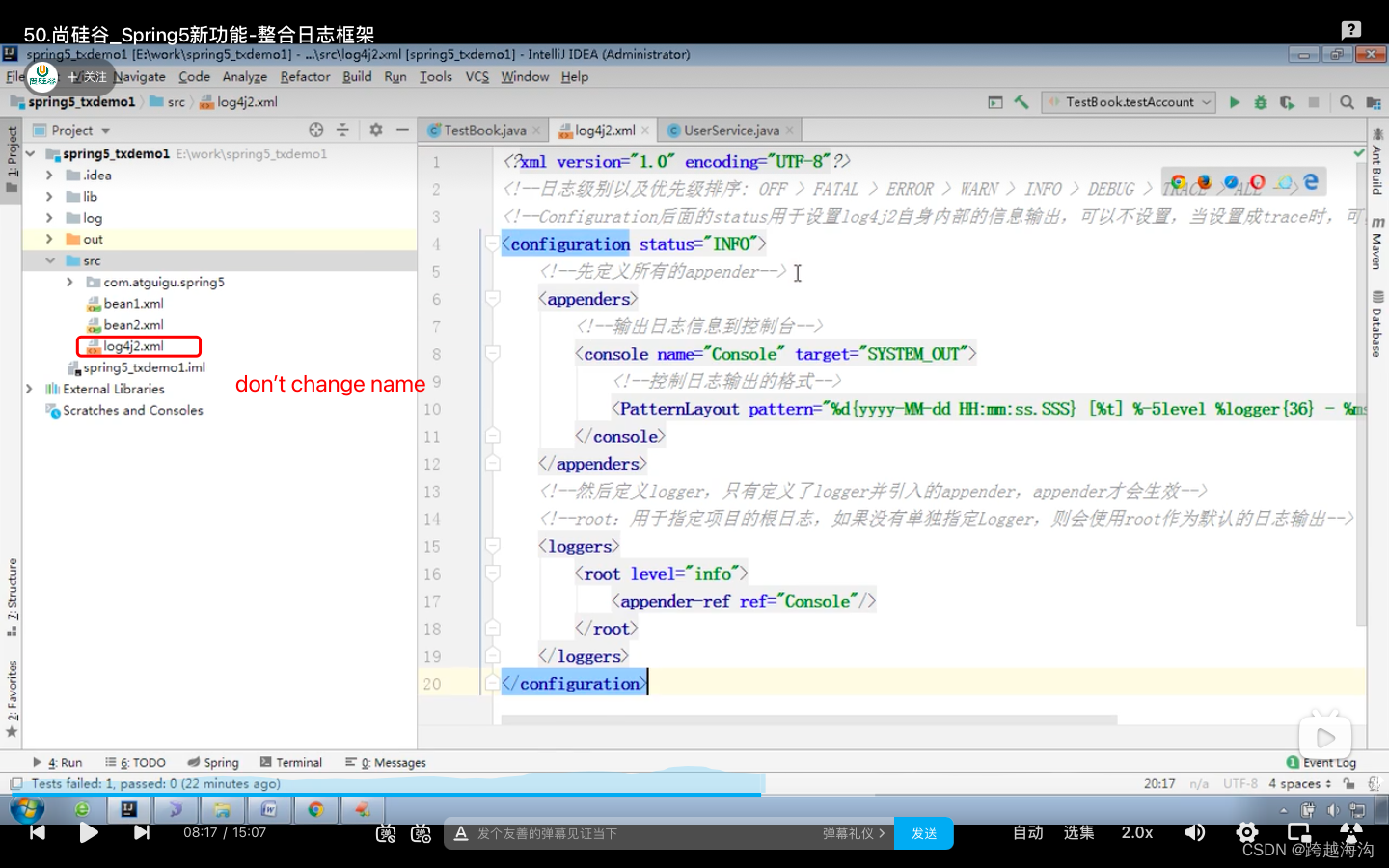Click the blue send danmaku button (发送)
This screenshot has height=868, width=1389.
[924, 833]
